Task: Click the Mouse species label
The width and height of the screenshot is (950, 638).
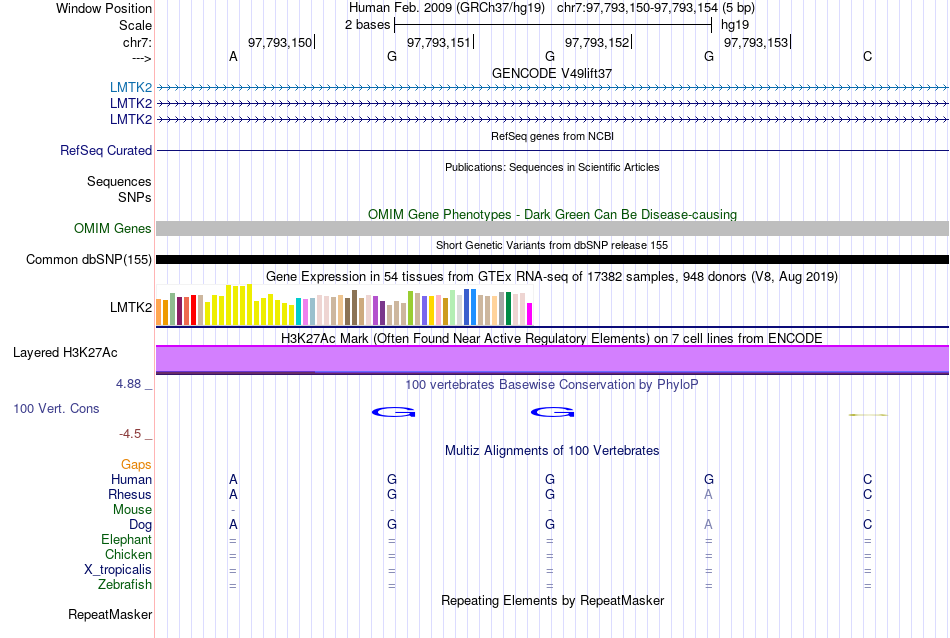Action: tap(133, 510)
